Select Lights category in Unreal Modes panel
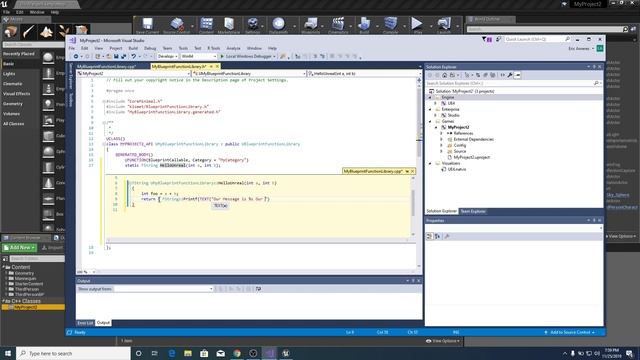Screen dimensions: 640x360 9,74
